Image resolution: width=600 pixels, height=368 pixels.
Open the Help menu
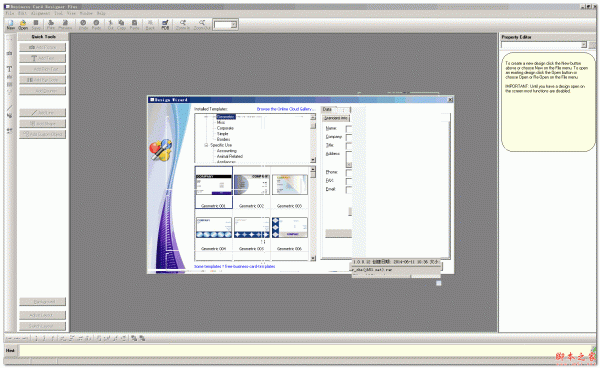101,13
